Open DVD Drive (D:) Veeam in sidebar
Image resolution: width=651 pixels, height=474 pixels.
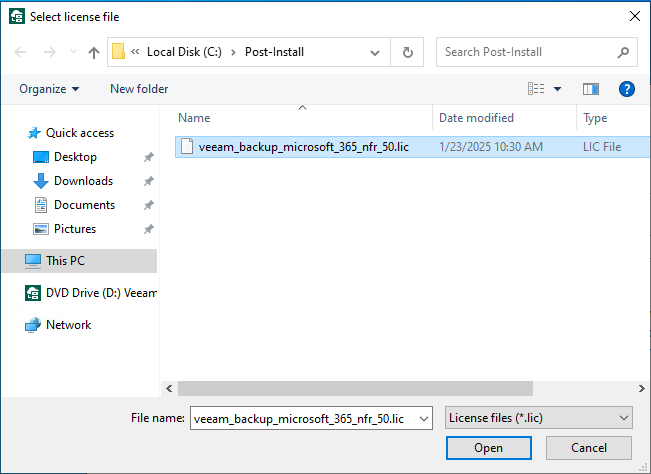tap(100, 293)
